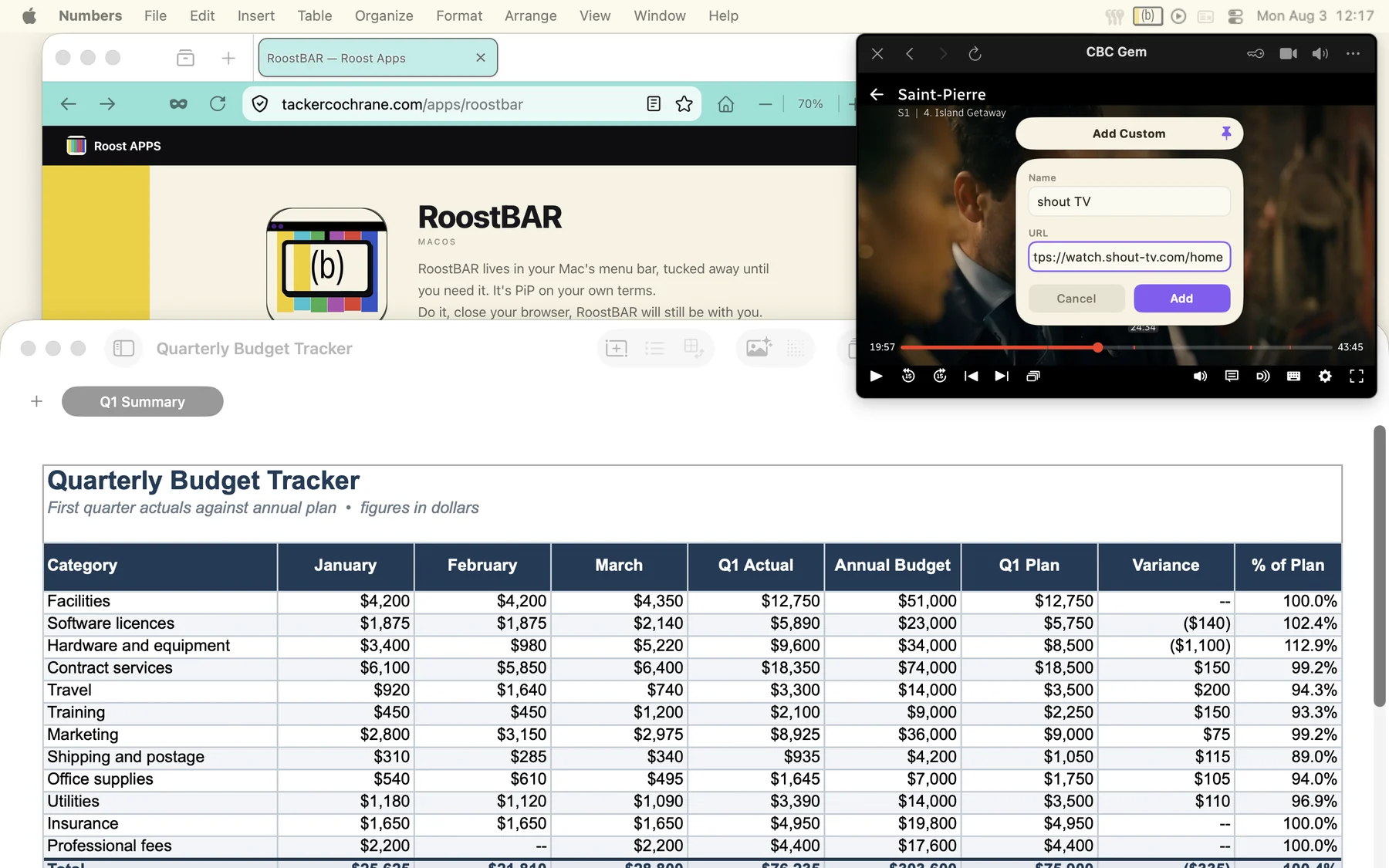The image size is (1389, 868).
Task: Close the RoostBAR — Roost Apps tab
Action: (x=481, y=58)
